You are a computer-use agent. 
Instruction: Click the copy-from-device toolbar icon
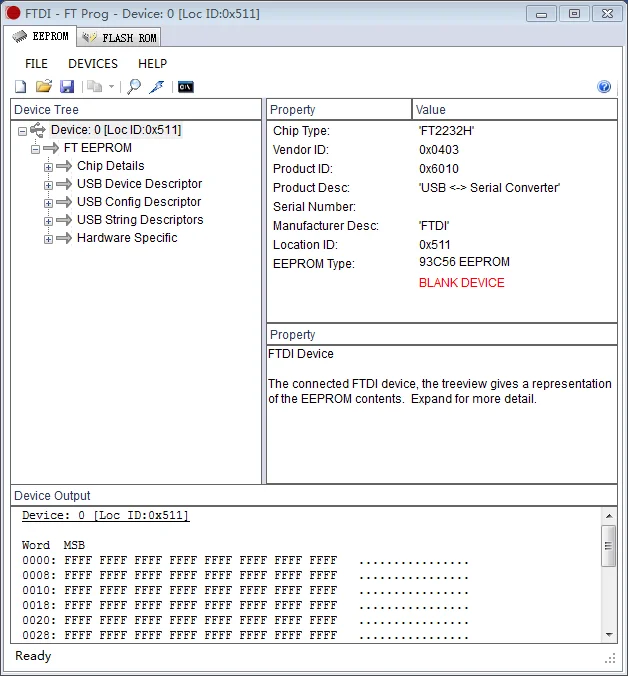[94, 87]
